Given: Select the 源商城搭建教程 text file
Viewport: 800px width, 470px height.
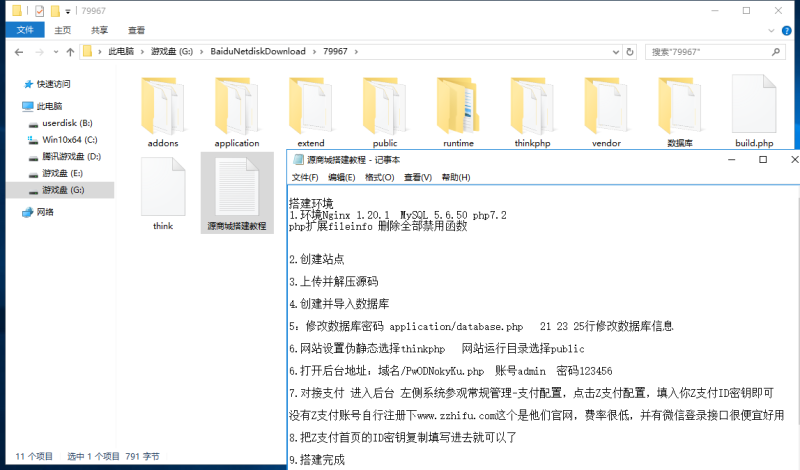Looking at the screenshot, I should tap(237, 194).
